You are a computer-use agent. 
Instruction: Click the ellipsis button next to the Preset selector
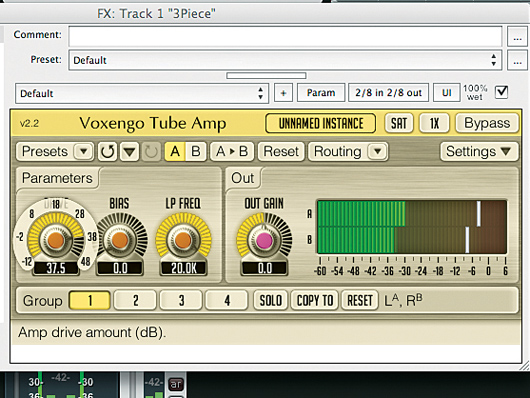pyautogui.click(x=517, y=61)
